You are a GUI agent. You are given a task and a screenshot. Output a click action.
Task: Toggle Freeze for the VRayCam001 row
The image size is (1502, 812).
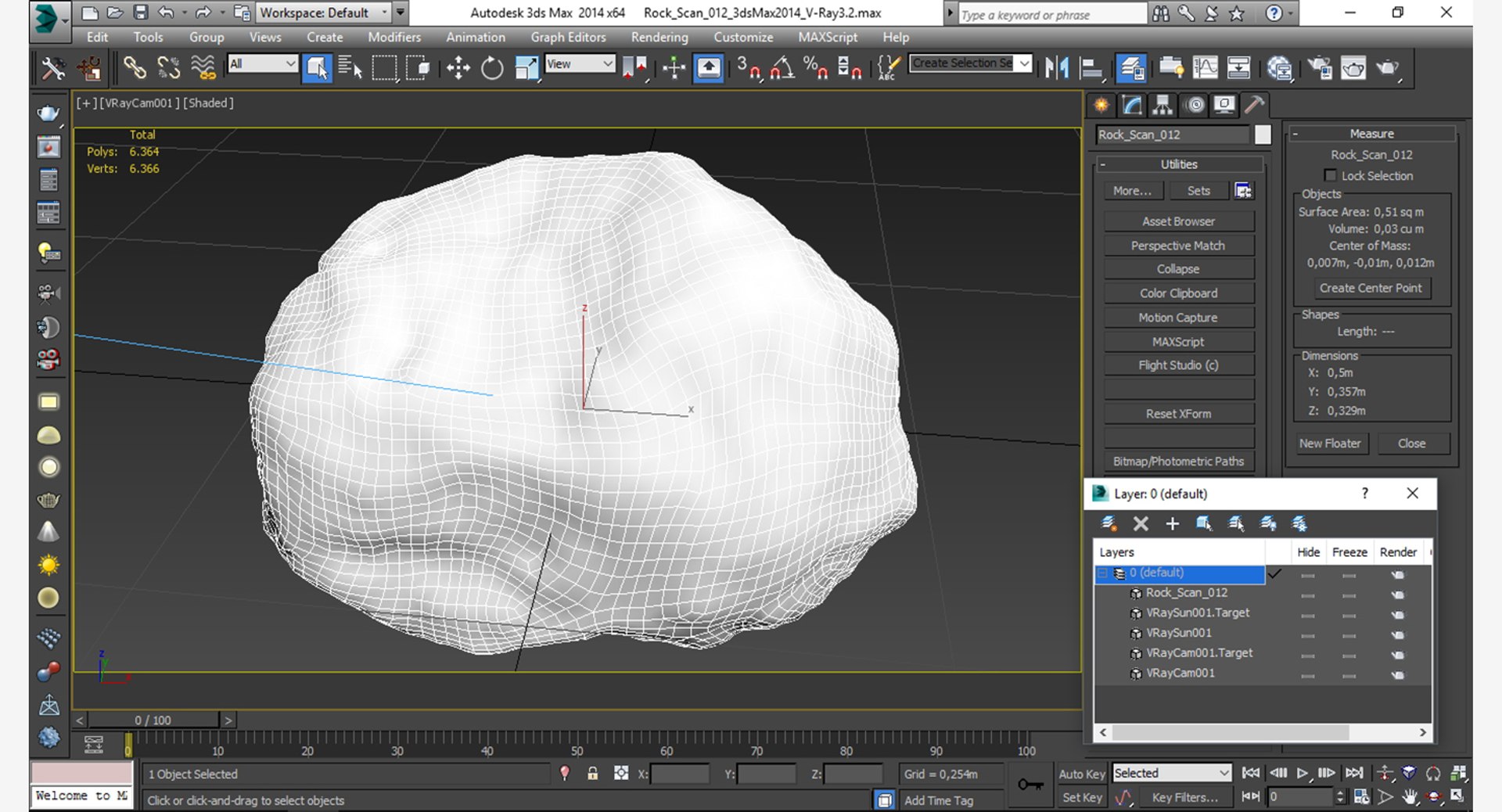click(x=1349, y=675)
